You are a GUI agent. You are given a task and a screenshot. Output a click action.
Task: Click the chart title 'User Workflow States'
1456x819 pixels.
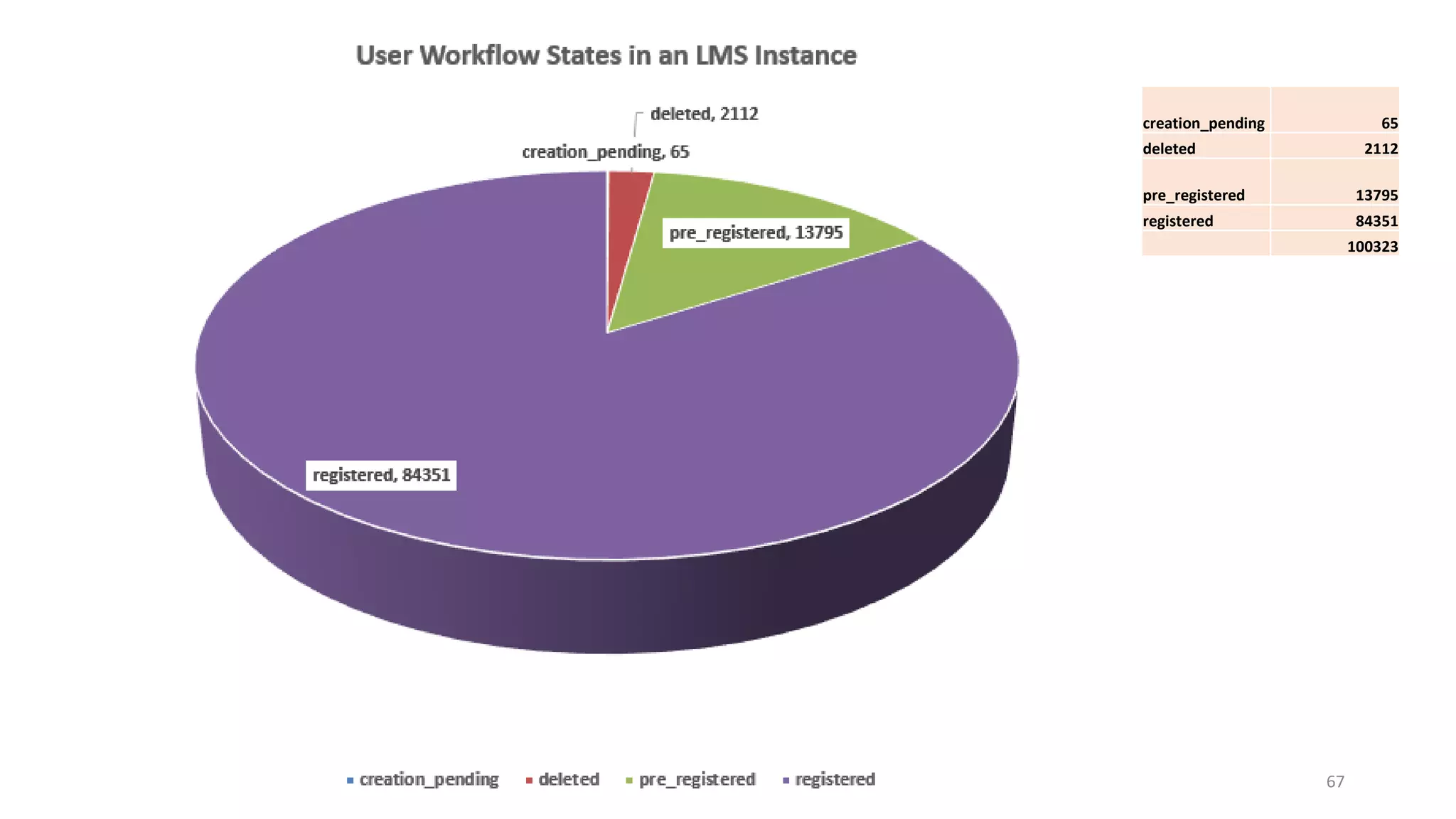[x=606, y=55]
